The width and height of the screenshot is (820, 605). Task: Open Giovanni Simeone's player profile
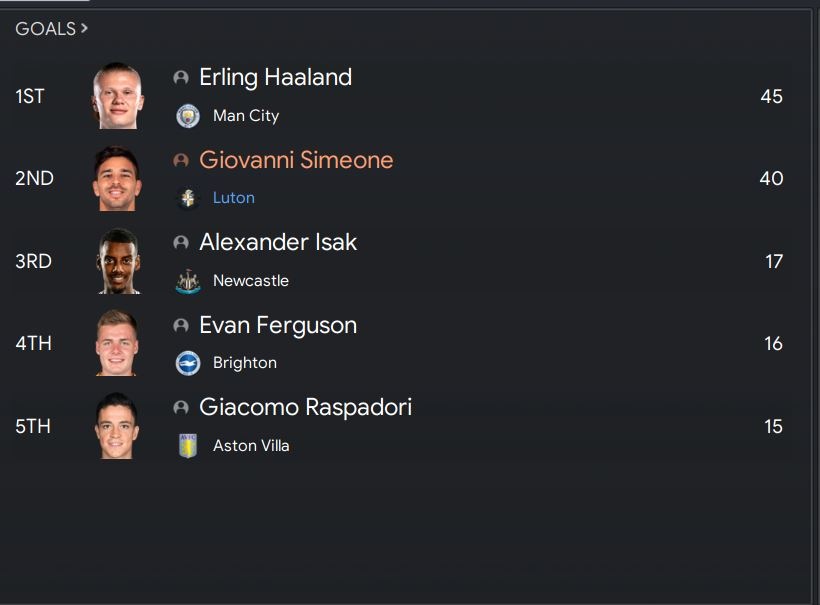click(x=296, y=160)
